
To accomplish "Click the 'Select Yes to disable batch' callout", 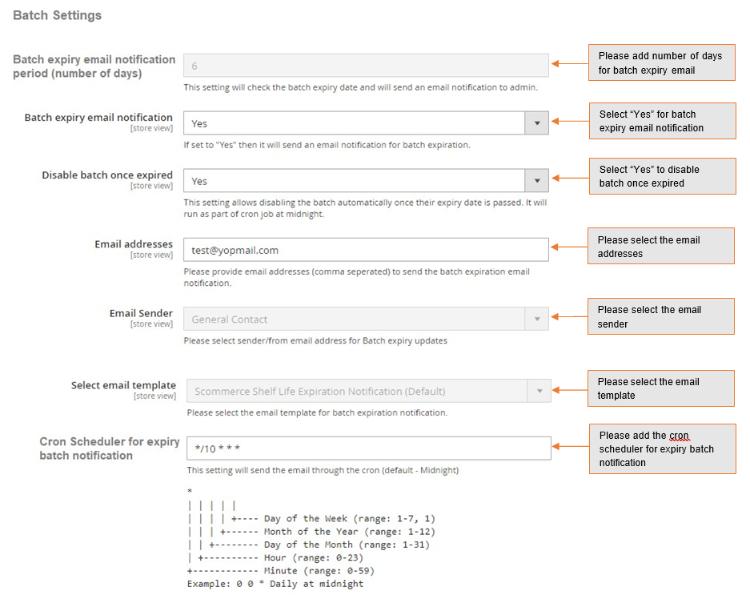I will (662, 176).
